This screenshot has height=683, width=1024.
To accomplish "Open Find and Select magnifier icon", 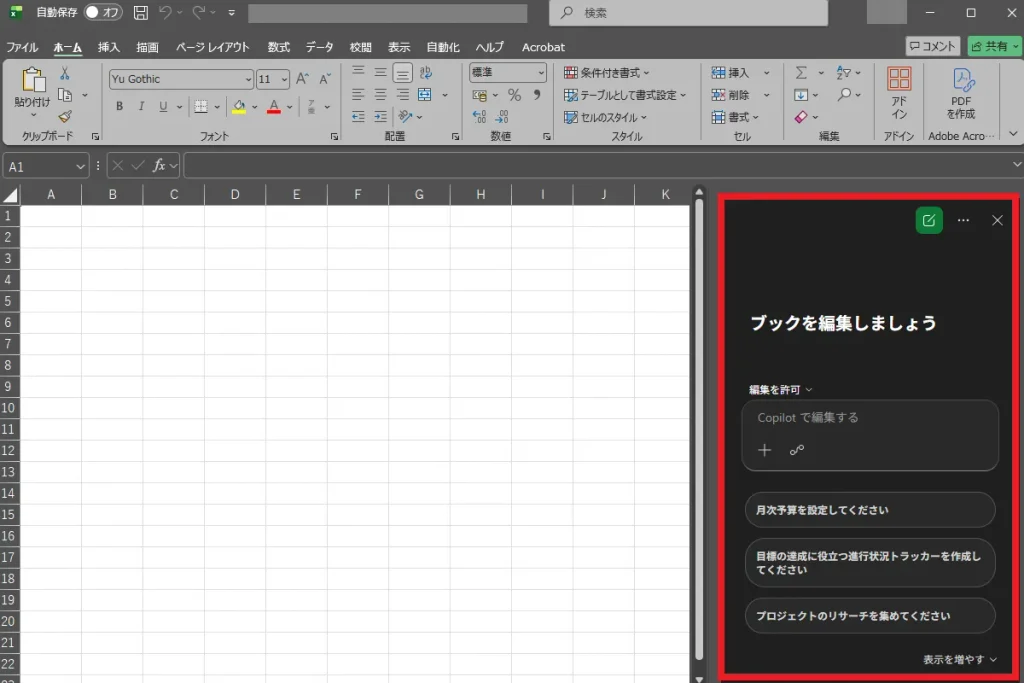I will tap(844, 95).
